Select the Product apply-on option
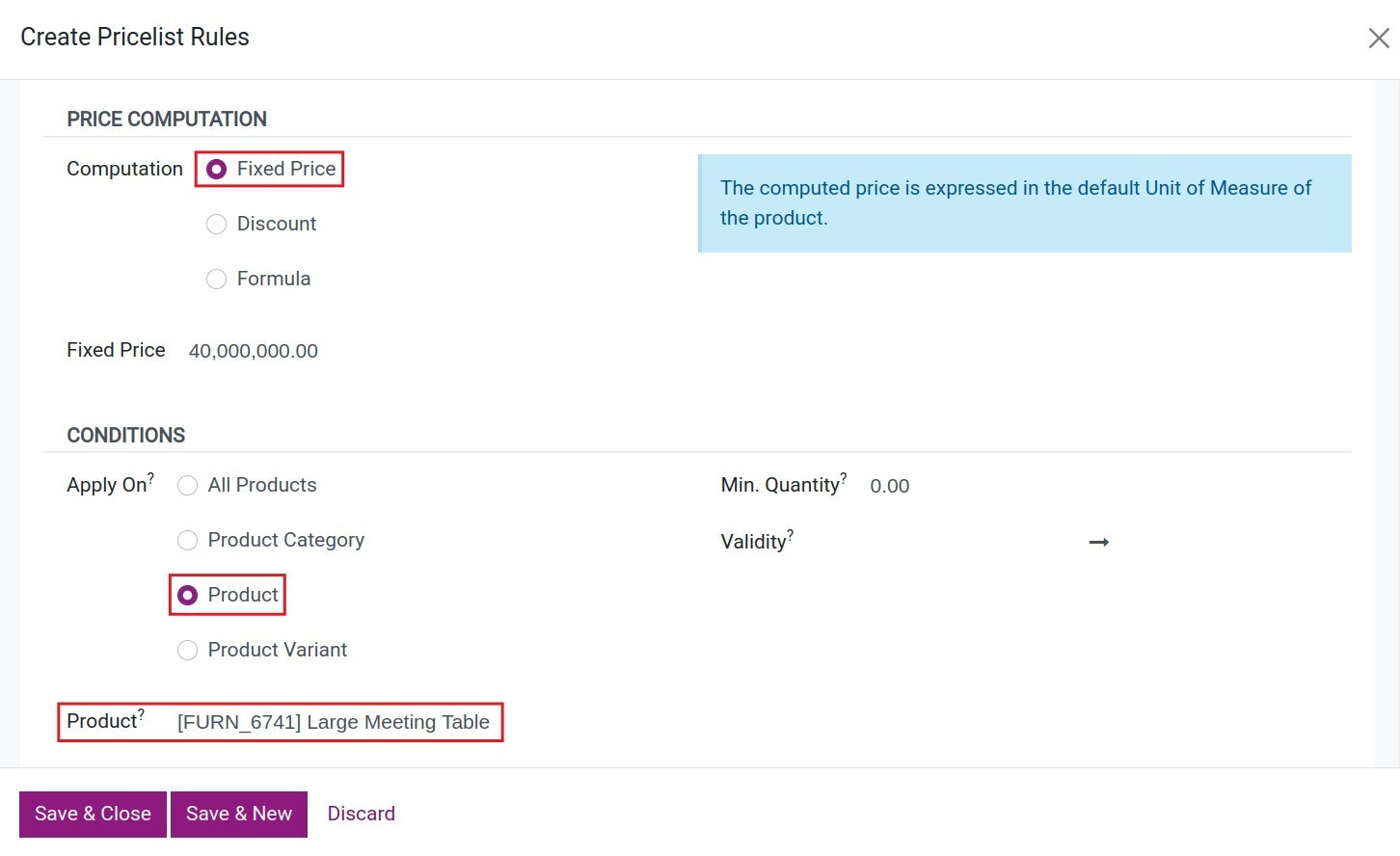This screenshot has height=856, width=1400. pos(187,595)
